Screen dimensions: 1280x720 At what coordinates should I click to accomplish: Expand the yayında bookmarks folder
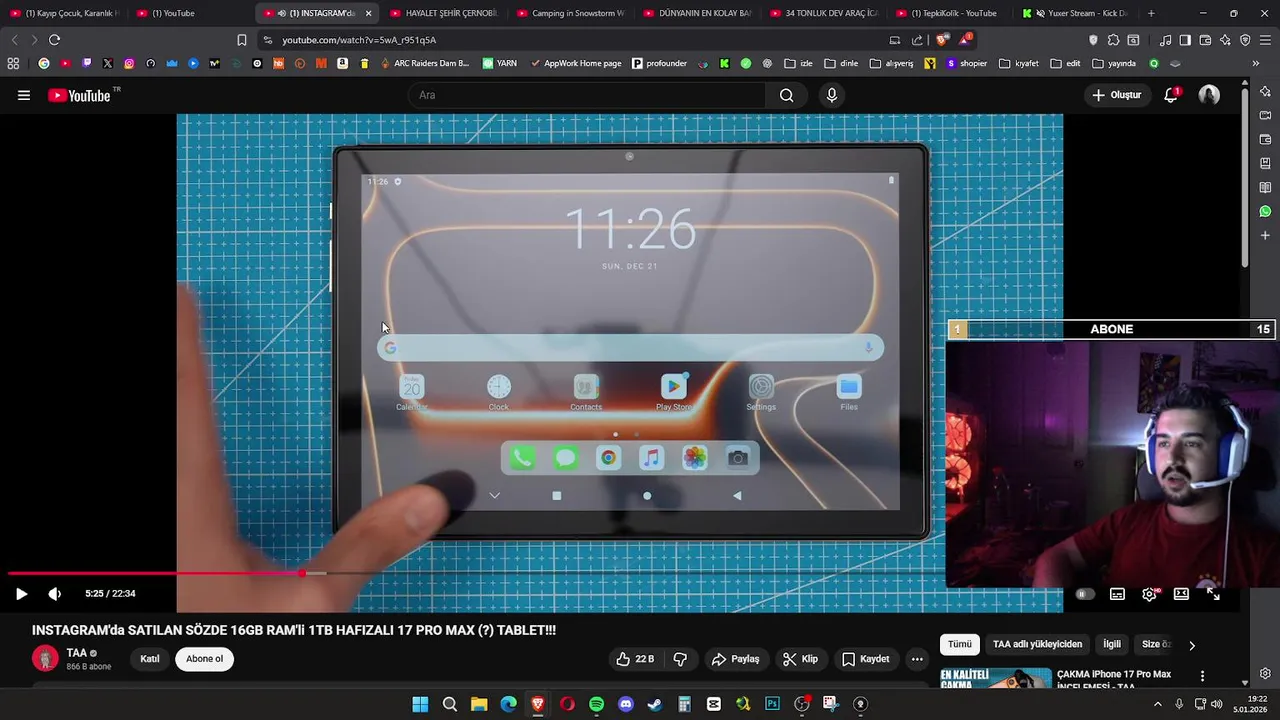1114,63
